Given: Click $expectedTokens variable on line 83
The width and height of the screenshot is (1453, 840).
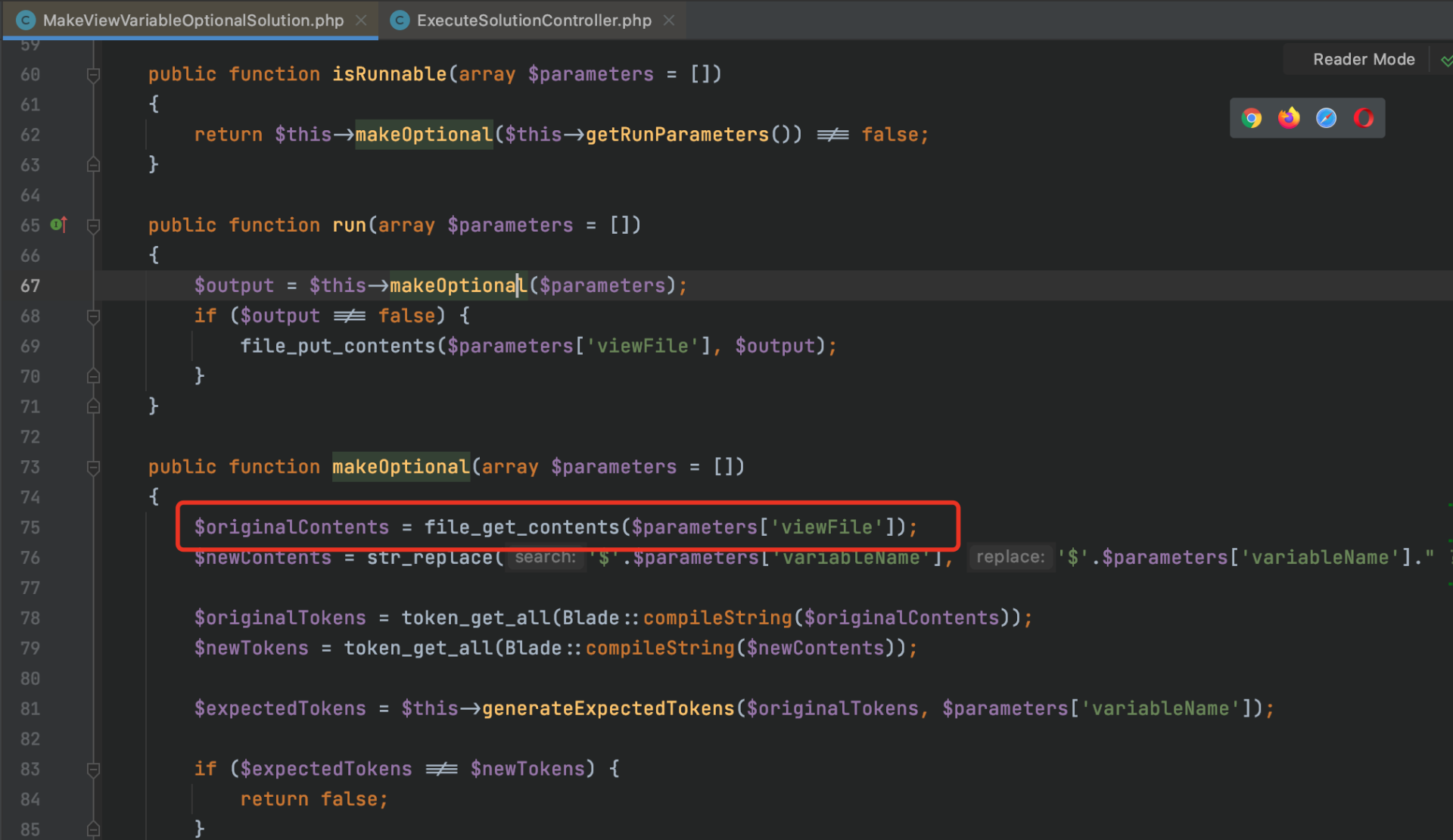Looking at the screenshot, I should tap(326, 769).
